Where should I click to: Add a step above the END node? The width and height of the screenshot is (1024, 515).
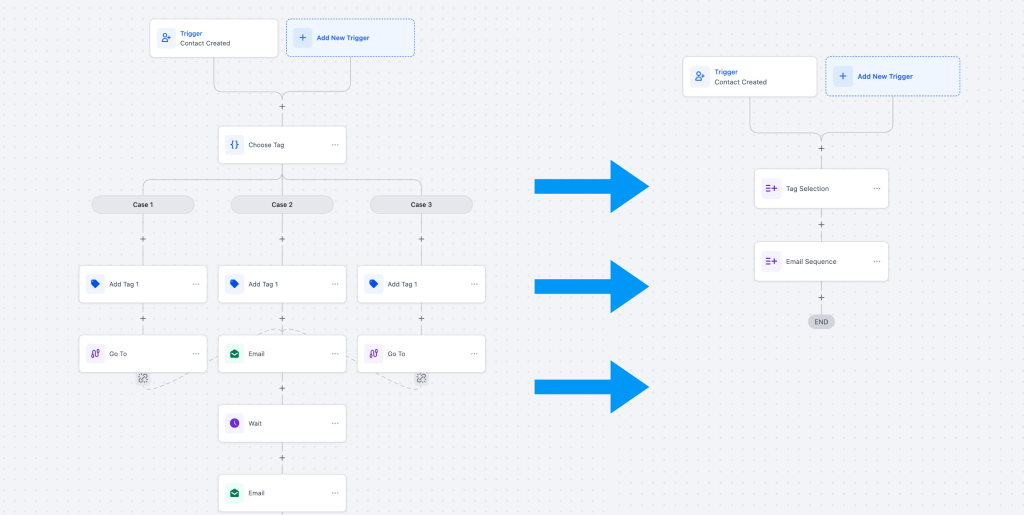(x=822, y=298)
